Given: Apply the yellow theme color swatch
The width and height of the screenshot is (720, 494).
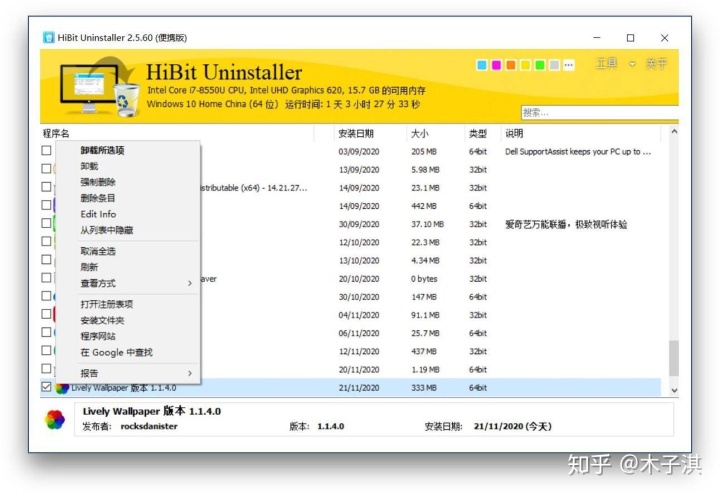Looking at the screenshot, I should 525,65.
